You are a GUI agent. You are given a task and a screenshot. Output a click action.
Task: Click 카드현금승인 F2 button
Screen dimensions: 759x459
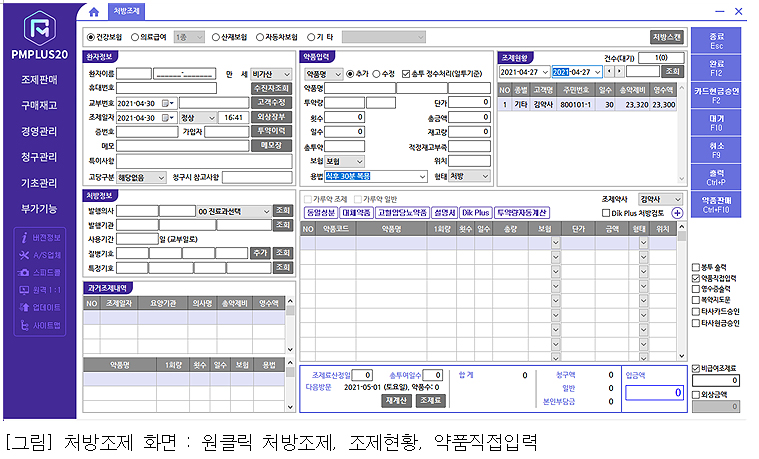click(716, 95)
